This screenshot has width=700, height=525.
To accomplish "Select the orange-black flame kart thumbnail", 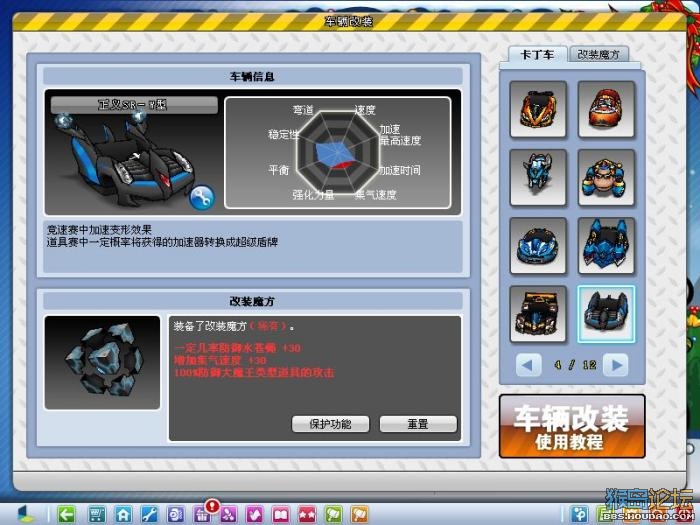I will [538, 109].
